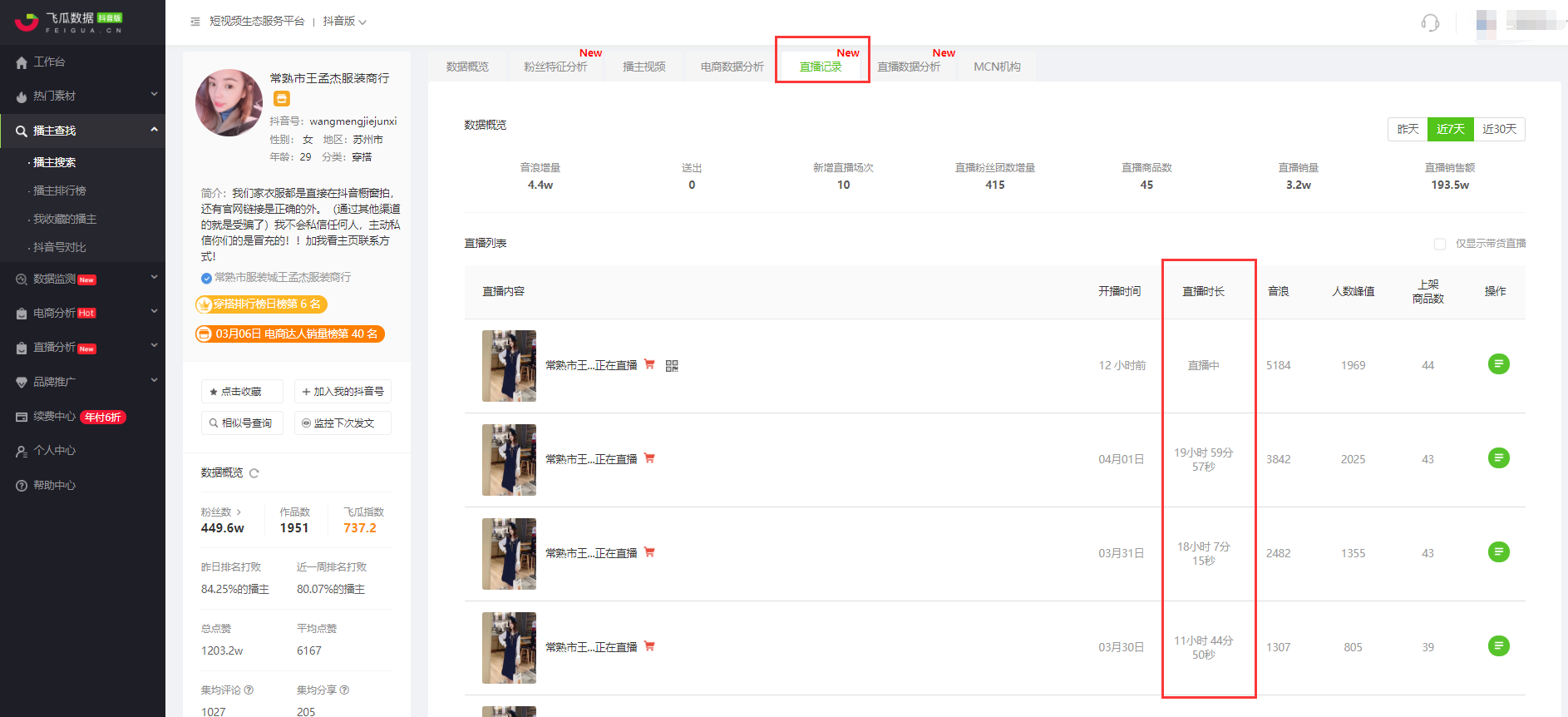
Task: Open the 抖音版 platform dropdown
Action: [x=344, y=22]
